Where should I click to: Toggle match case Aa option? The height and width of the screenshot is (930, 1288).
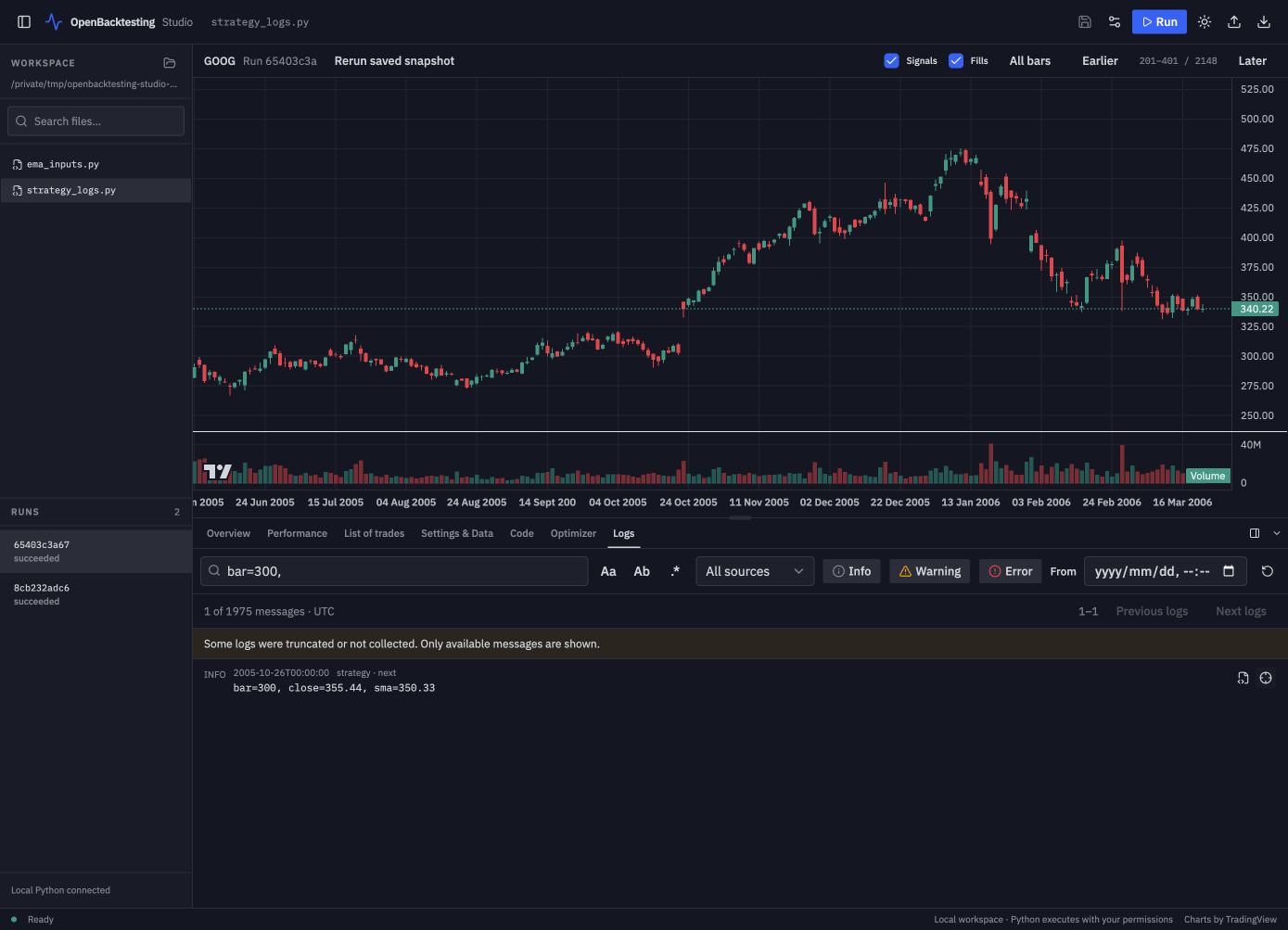(608, 571)
